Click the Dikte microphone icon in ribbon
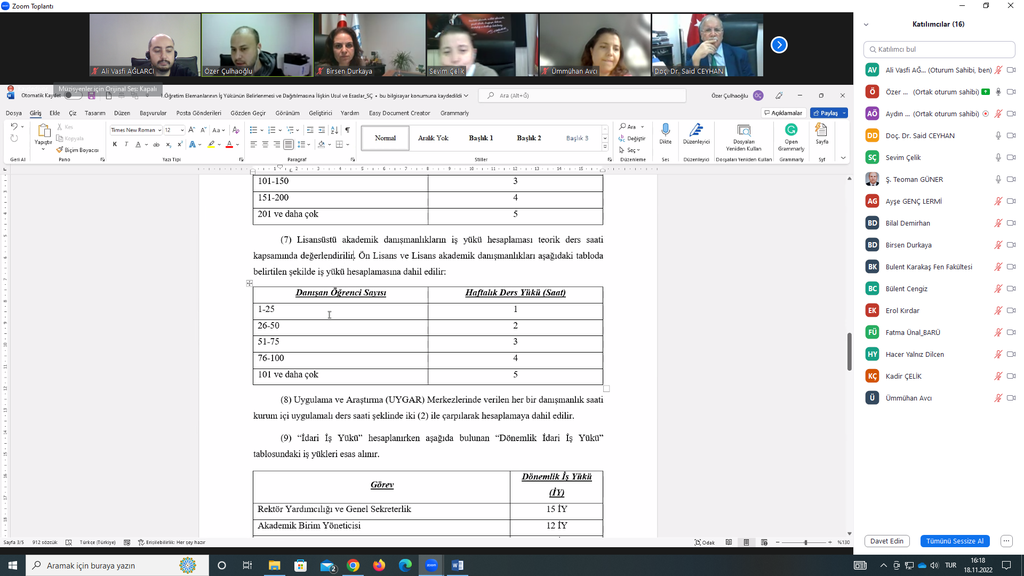The image size is (1024, 576). [665, 133]
